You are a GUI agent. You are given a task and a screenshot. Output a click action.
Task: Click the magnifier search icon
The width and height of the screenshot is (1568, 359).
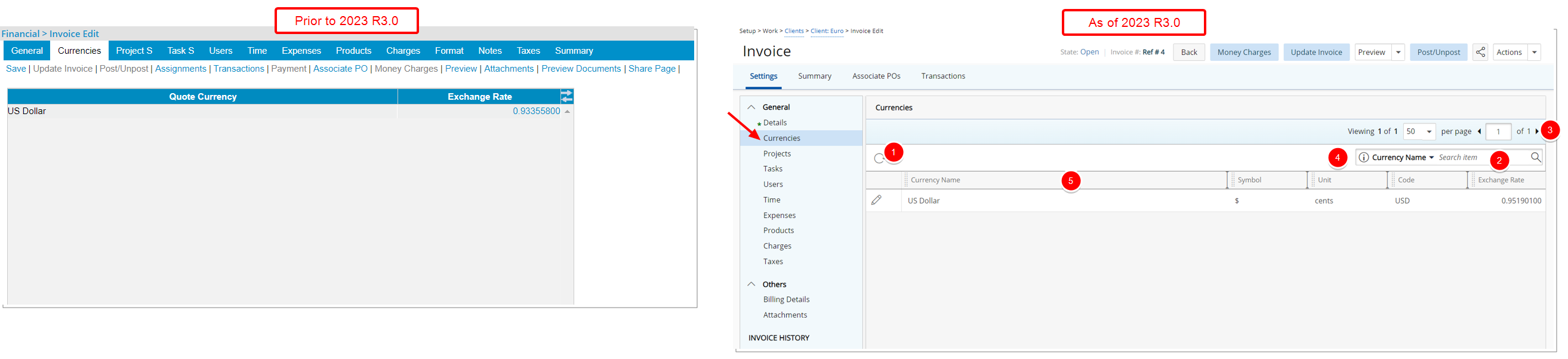(1536, 157)
